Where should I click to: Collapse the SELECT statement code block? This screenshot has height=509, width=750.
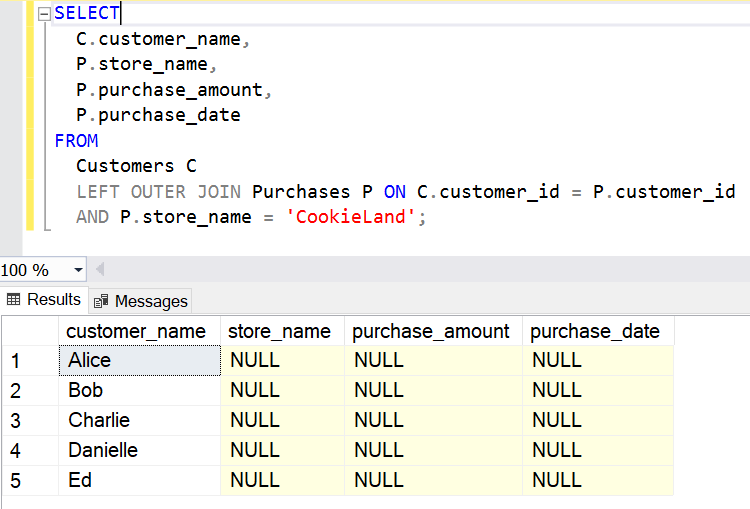44,14
